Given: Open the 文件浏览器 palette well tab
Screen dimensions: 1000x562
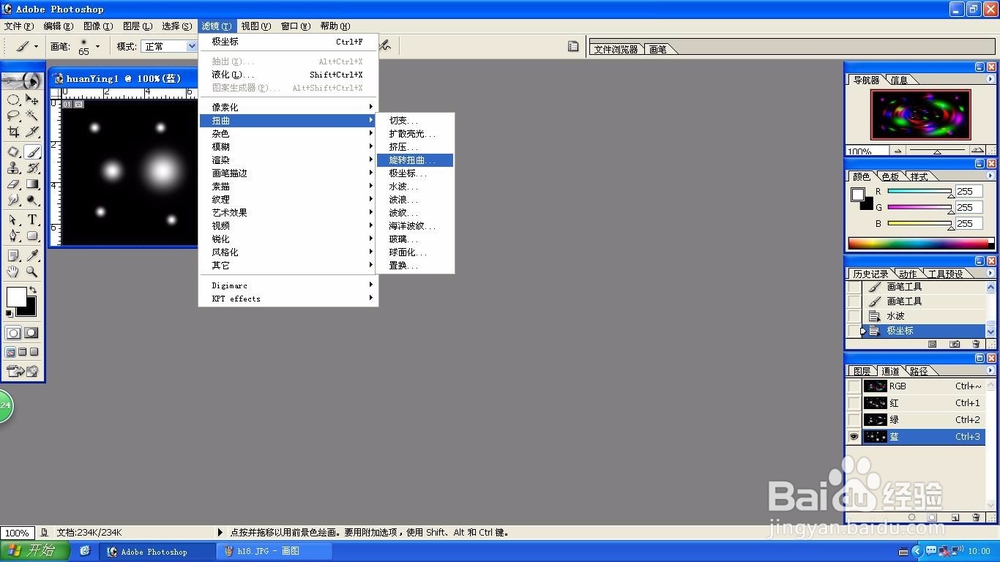Looking at the screenshot, I should [615, 49].
